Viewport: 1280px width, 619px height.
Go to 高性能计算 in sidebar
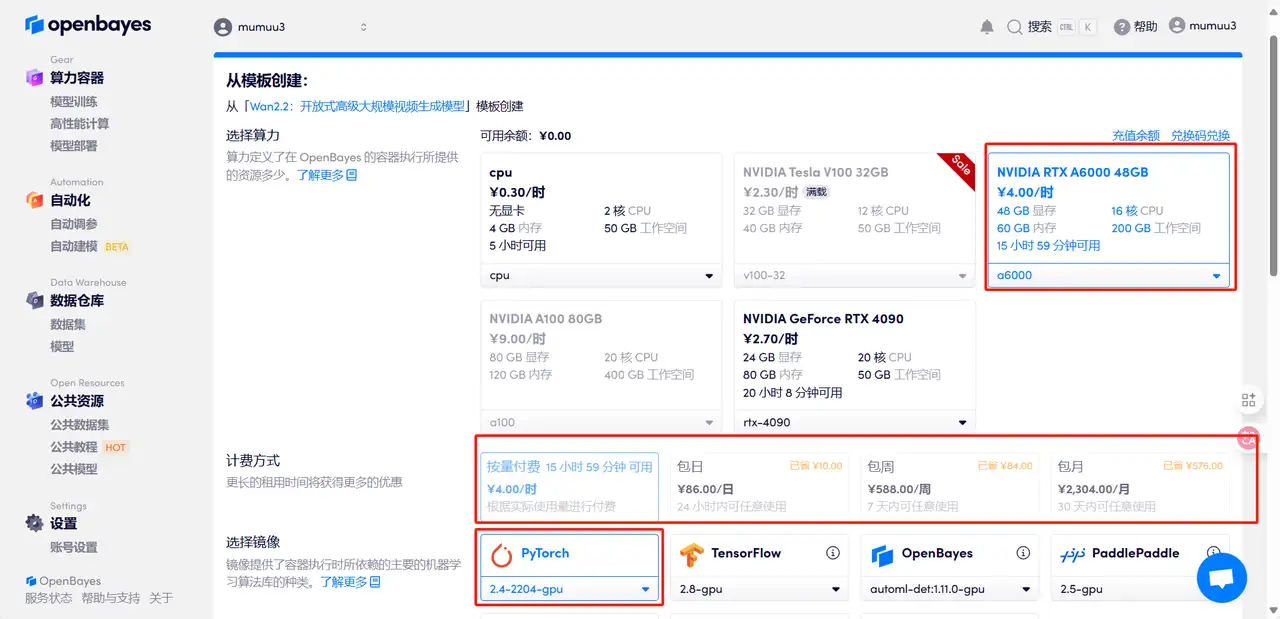80,124
